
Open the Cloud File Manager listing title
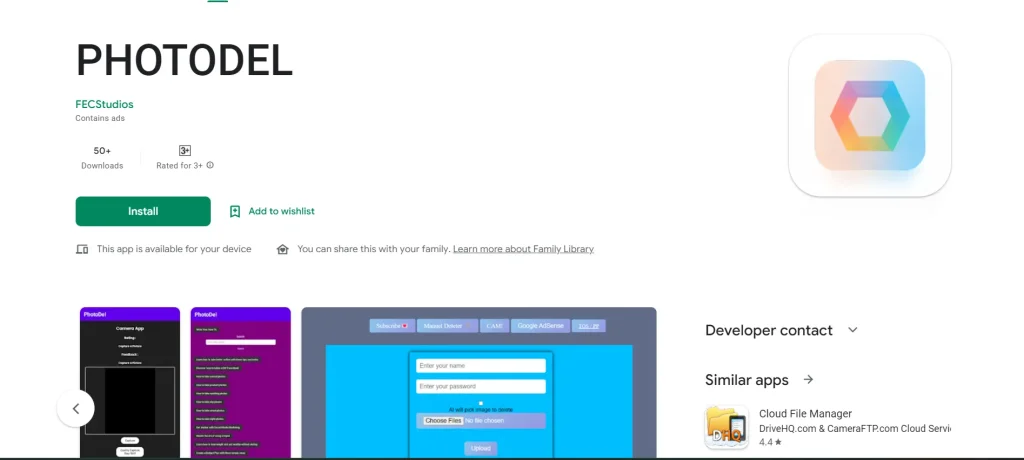point(805,414)
